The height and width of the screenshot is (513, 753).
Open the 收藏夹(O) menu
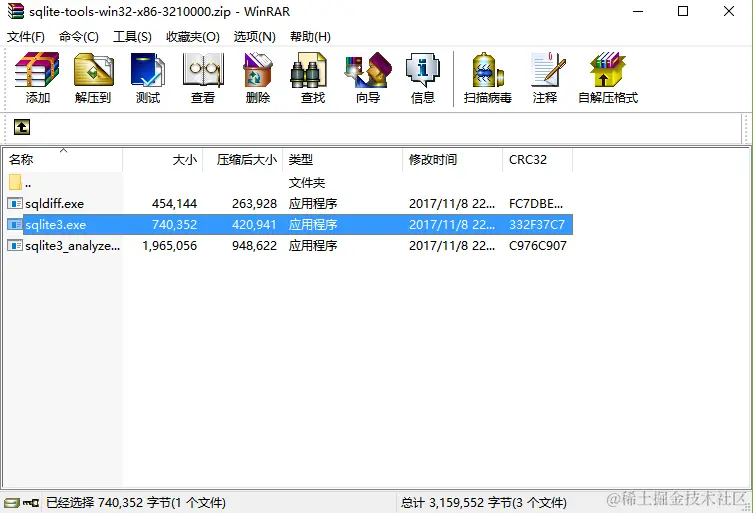click(193, 37)
